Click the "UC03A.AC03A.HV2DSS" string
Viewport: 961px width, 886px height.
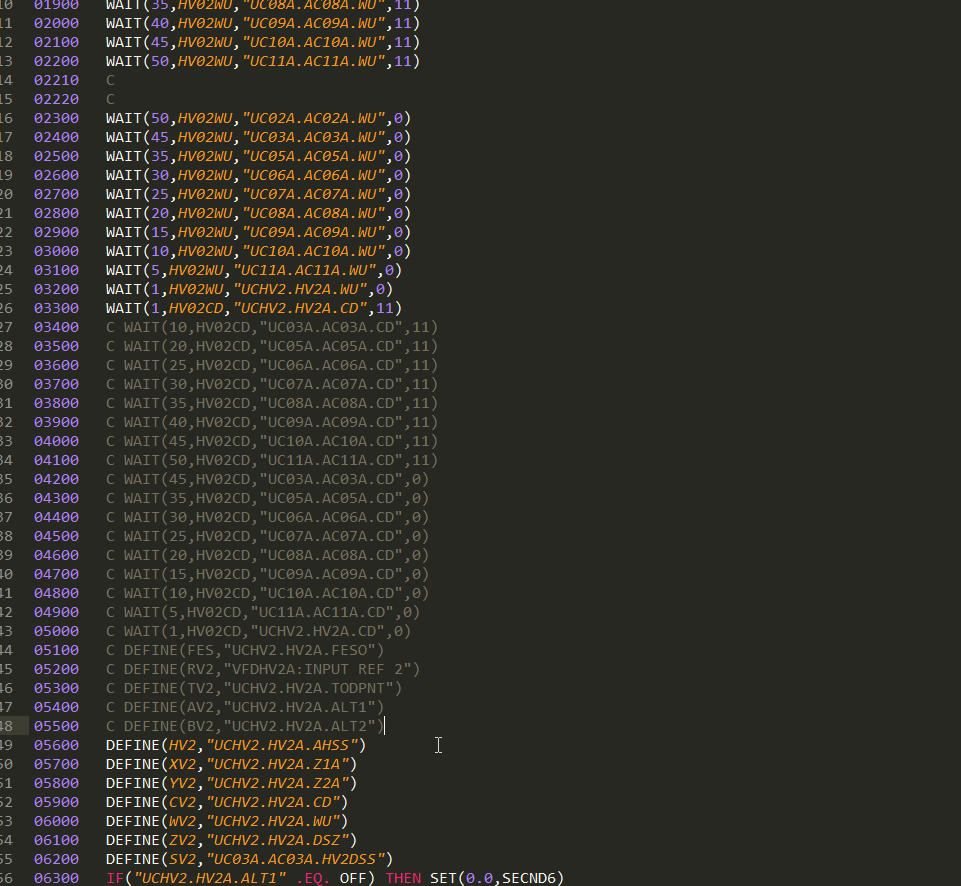(x=295, y=859)
